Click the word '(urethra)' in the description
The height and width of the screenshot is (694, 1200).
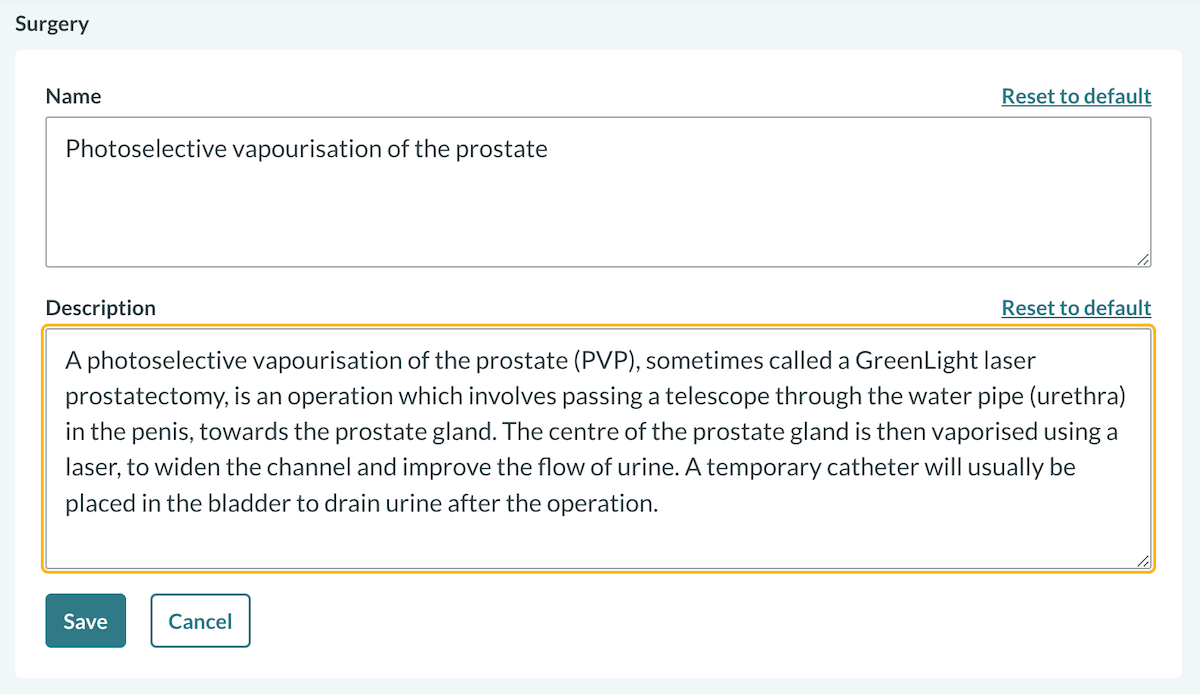1077,396
